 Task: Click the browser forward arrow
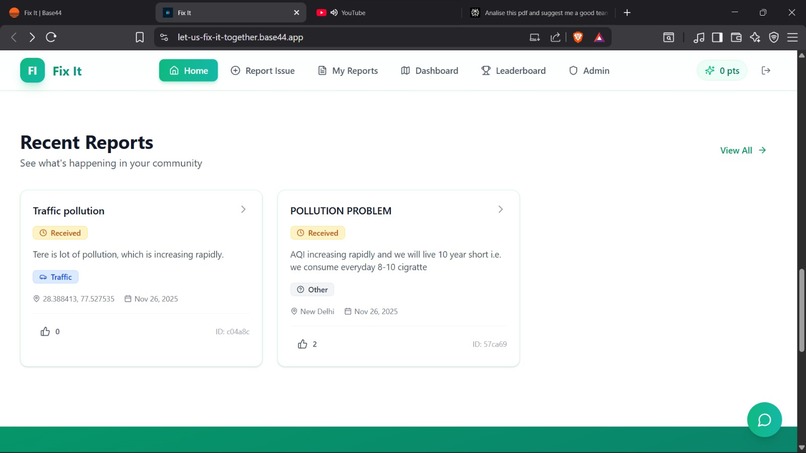(32, 37)
